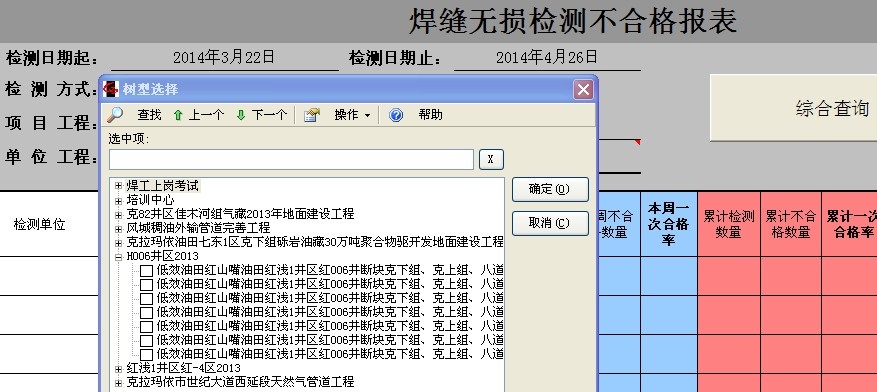The width and height of the screenshot is (877, 392).
Task: Cancel with the 取消(C) button
Action: pyautogui.click(x=550, y=223)
